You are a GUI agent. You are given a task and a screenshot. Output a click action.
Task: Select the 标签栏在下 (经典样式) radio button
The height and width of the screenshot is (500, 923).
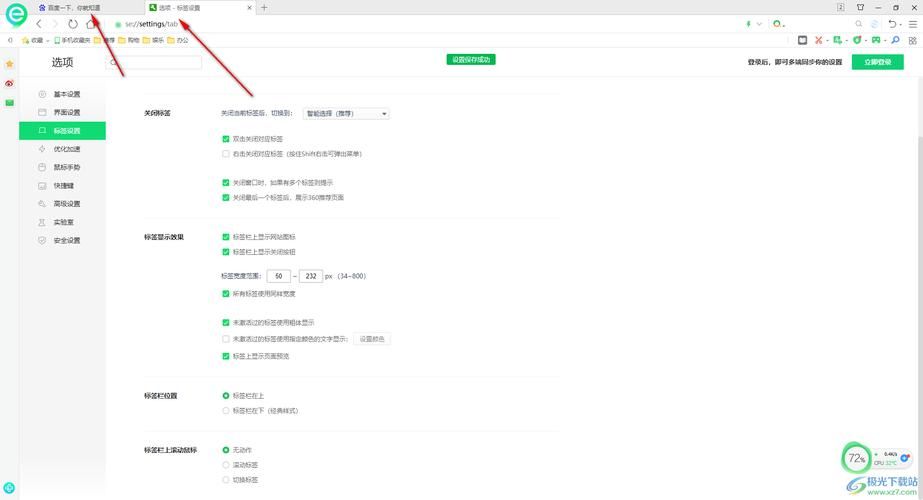coord(225,410)
